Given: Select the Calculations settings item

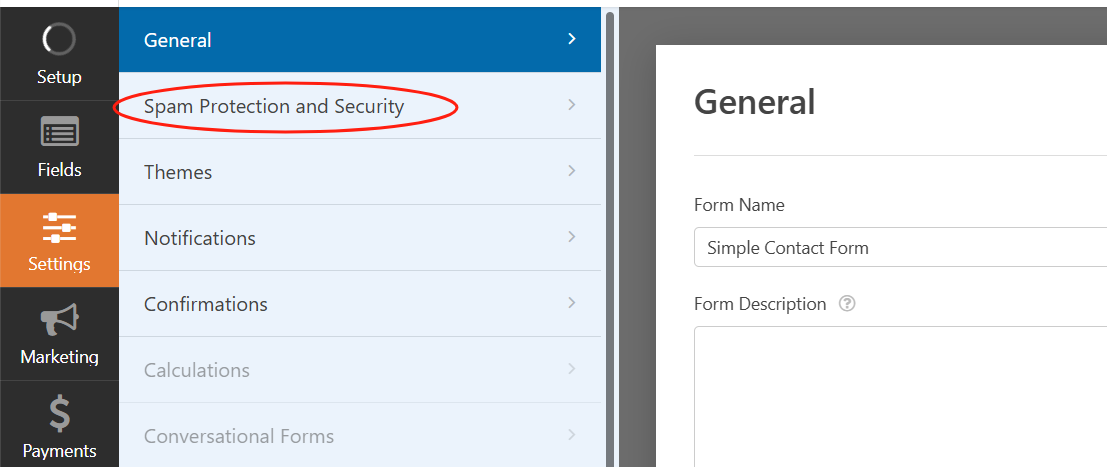Looking at the screenshot, I should (197, 370).
